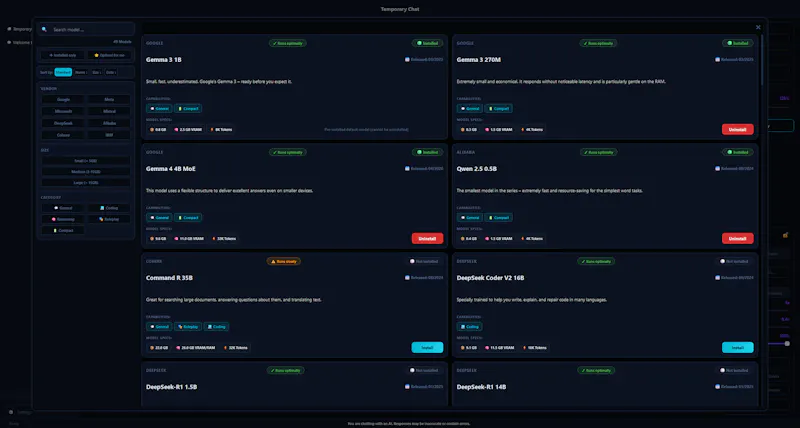Filter vendors by Microsoft
Image resolution: width=800 pixels, height=428 pixels.
click(x=63, y=111)
